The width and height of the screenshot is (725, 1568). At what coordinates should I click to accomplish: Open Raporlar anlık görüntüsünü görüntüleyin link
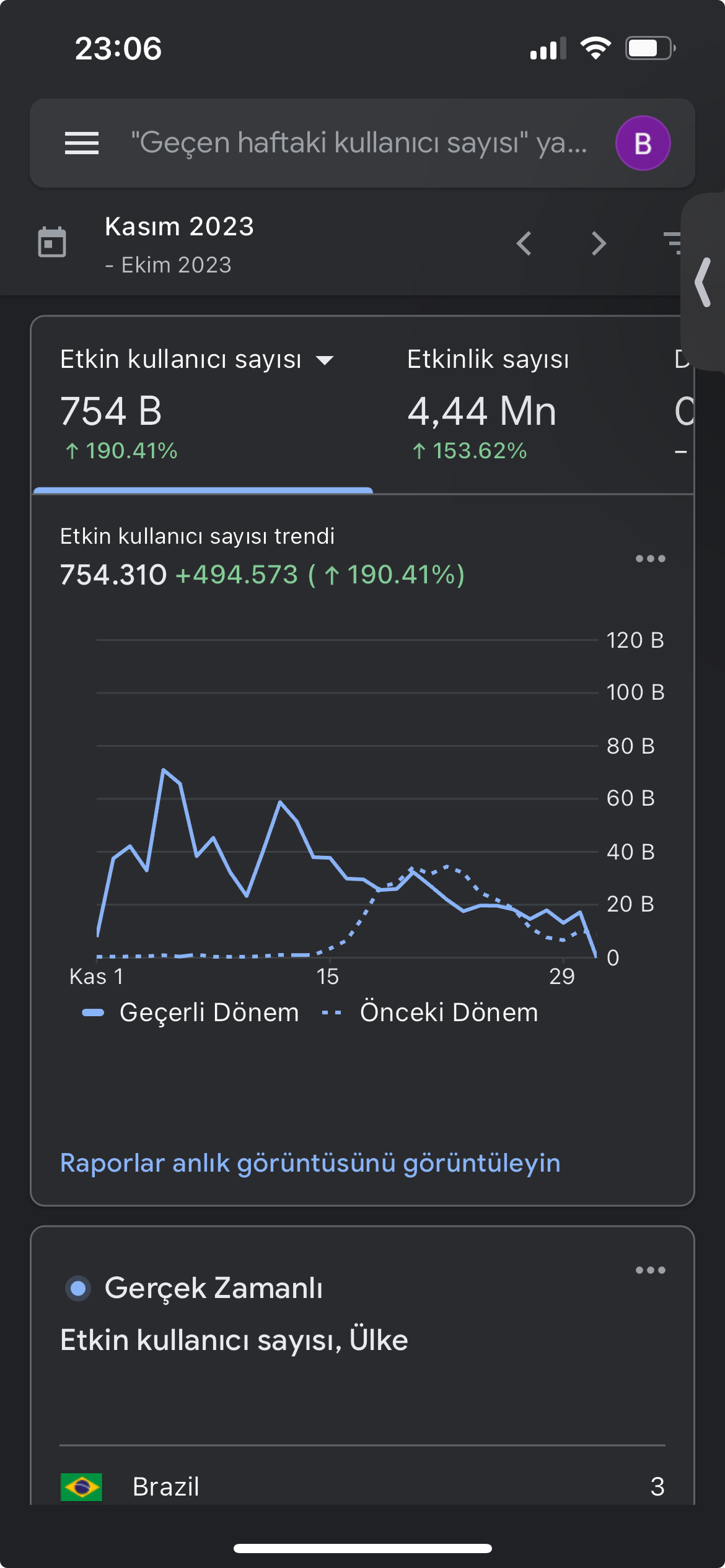point(310,1163)
